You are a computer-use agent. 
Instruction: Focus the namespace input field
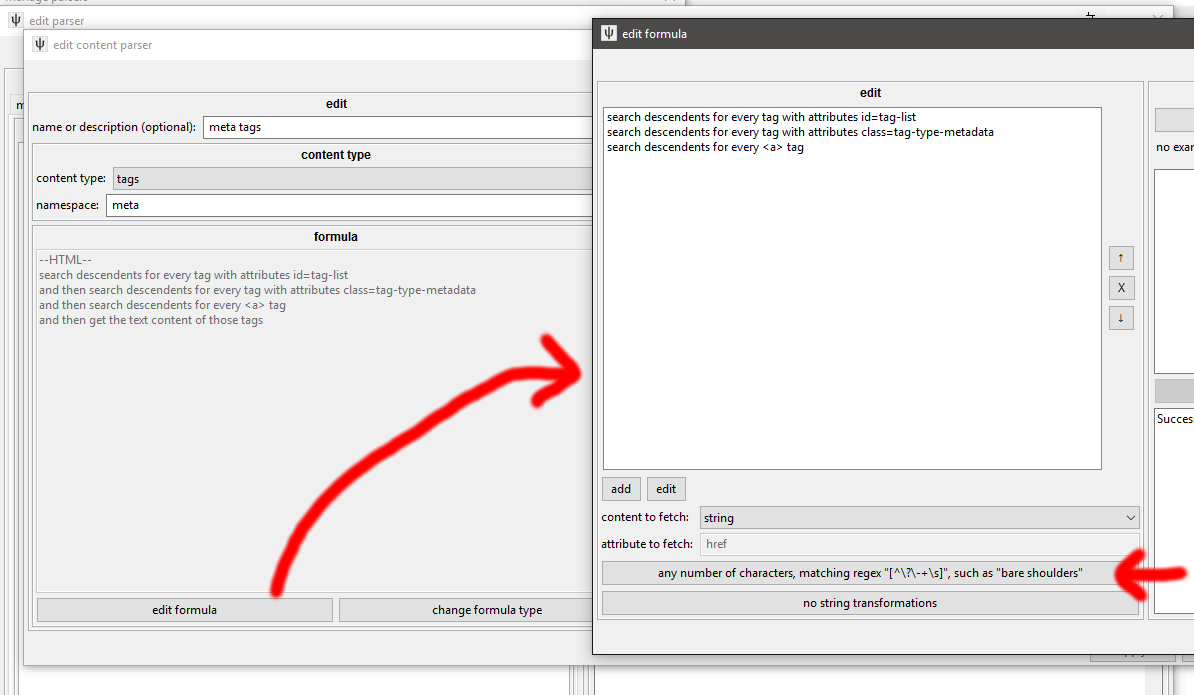point(349,205)
